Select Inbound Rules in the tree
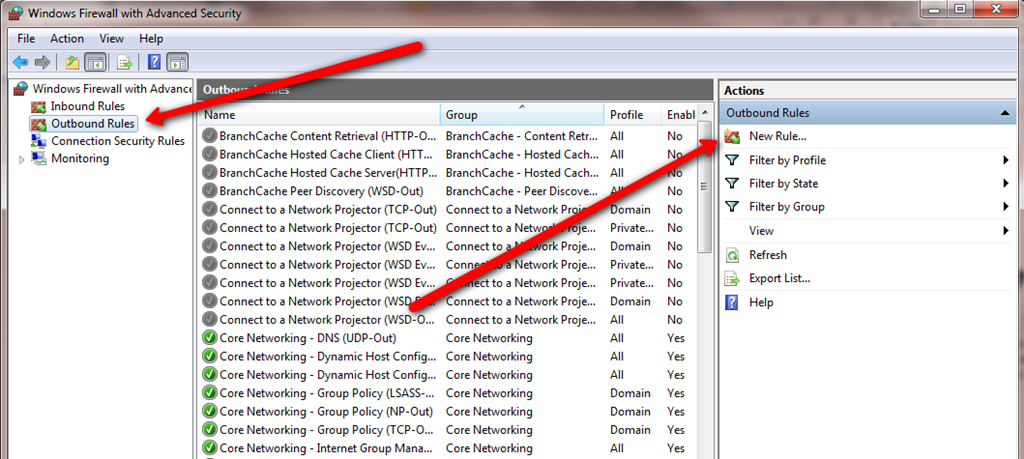Screen dimensions: 1024x459 (88, 106)
